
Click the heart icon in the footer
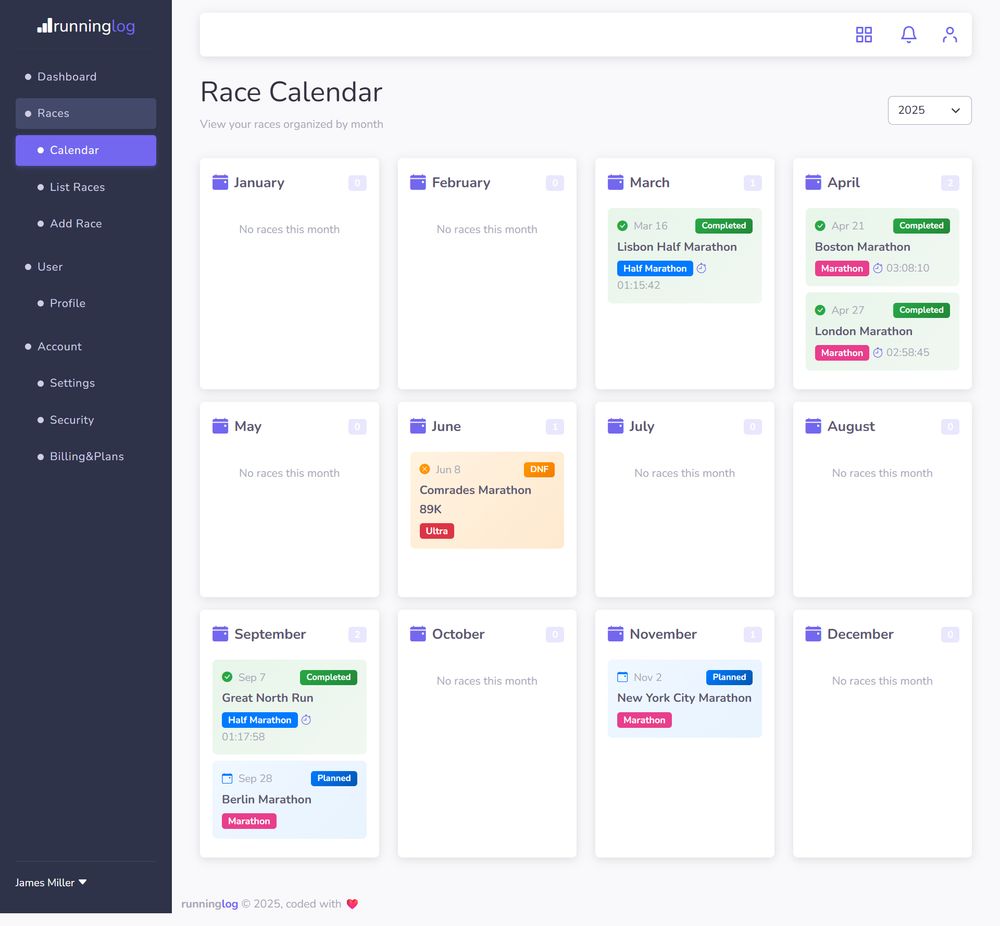[352, 904]
